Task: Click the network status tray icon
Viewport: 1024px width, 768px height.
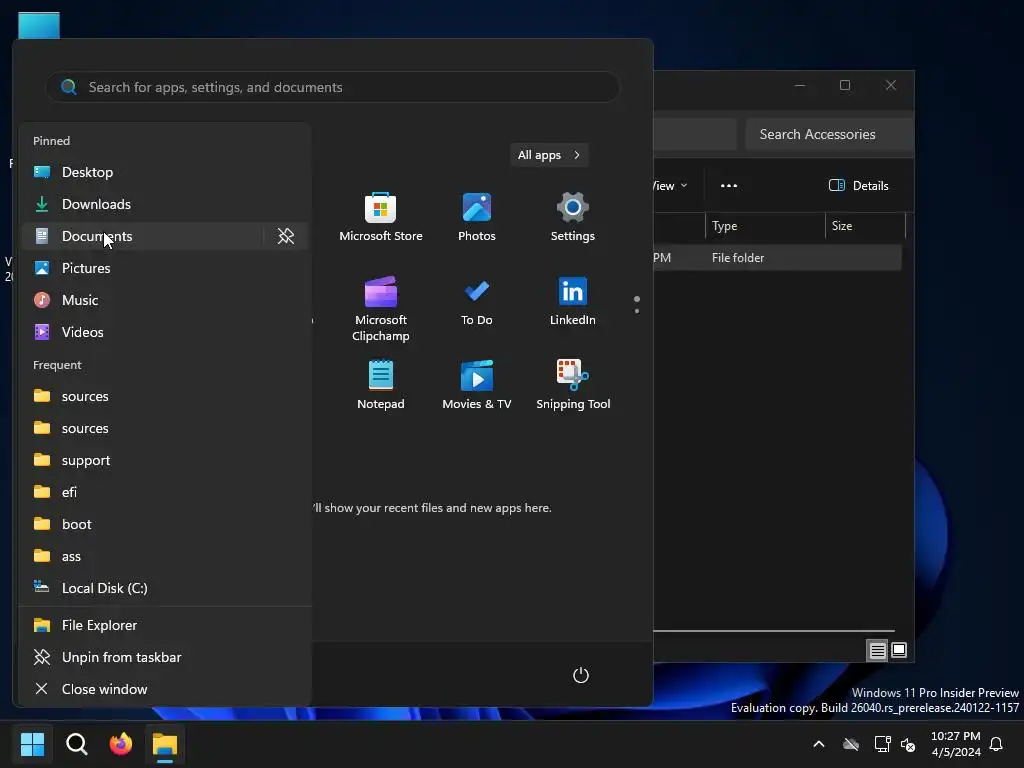Action: (x=882, y=744)
